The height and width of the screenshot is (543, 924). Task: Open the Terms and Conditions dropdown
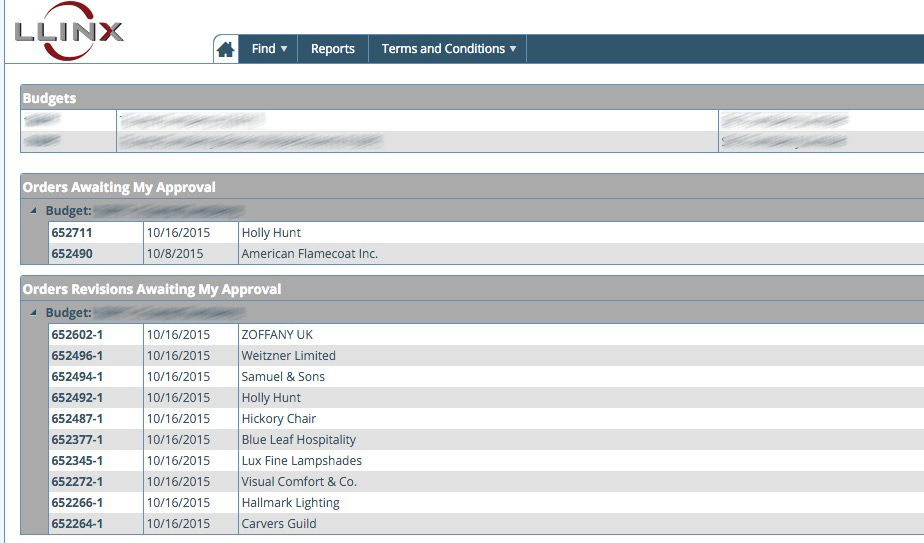[448, 49]
